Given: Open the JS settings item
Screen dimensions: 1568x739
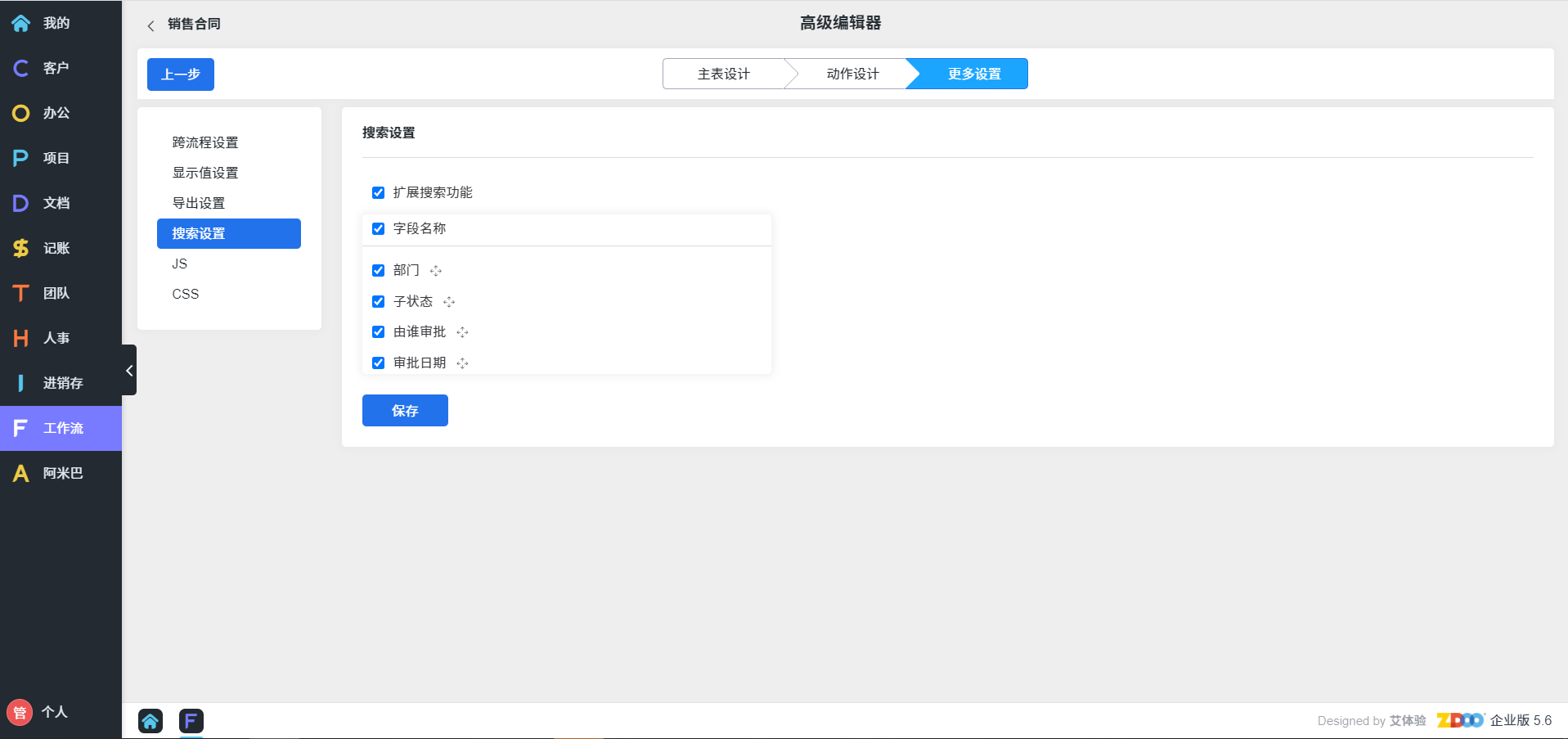Looking at the screenshot, I should [x=180, y=264].
